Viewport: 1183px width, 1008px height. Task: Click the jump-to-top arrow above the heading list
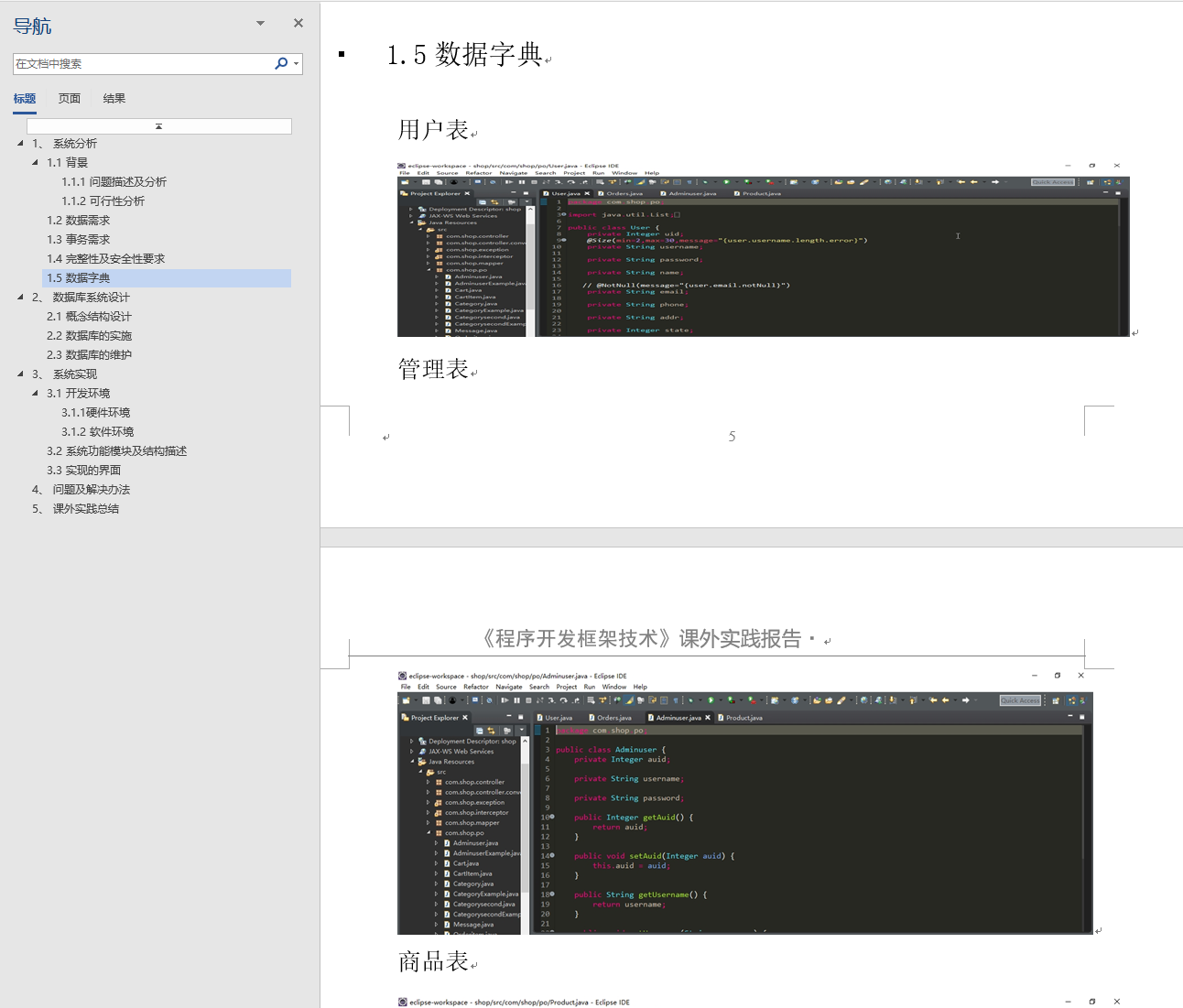159,125
